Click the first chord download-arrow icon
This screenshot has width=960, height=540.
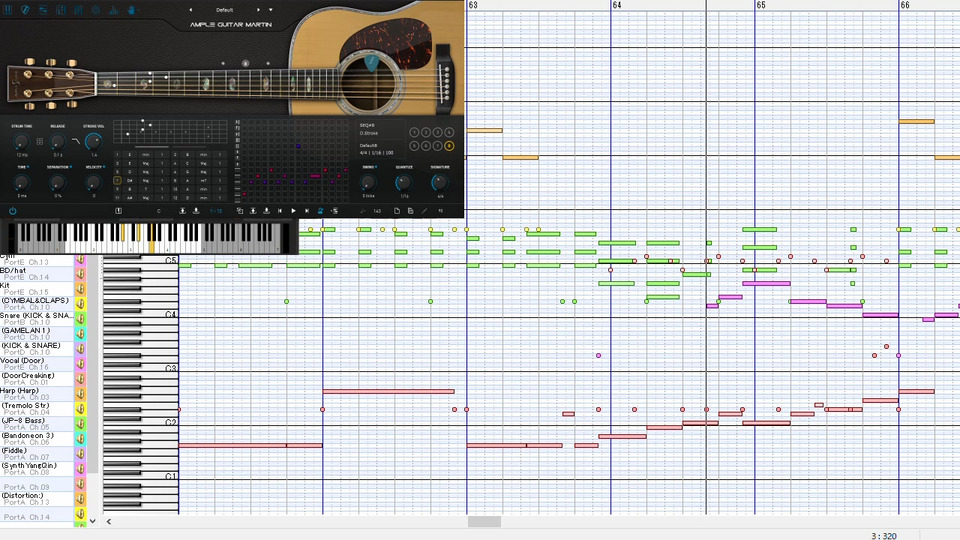[x=182, y=211]
